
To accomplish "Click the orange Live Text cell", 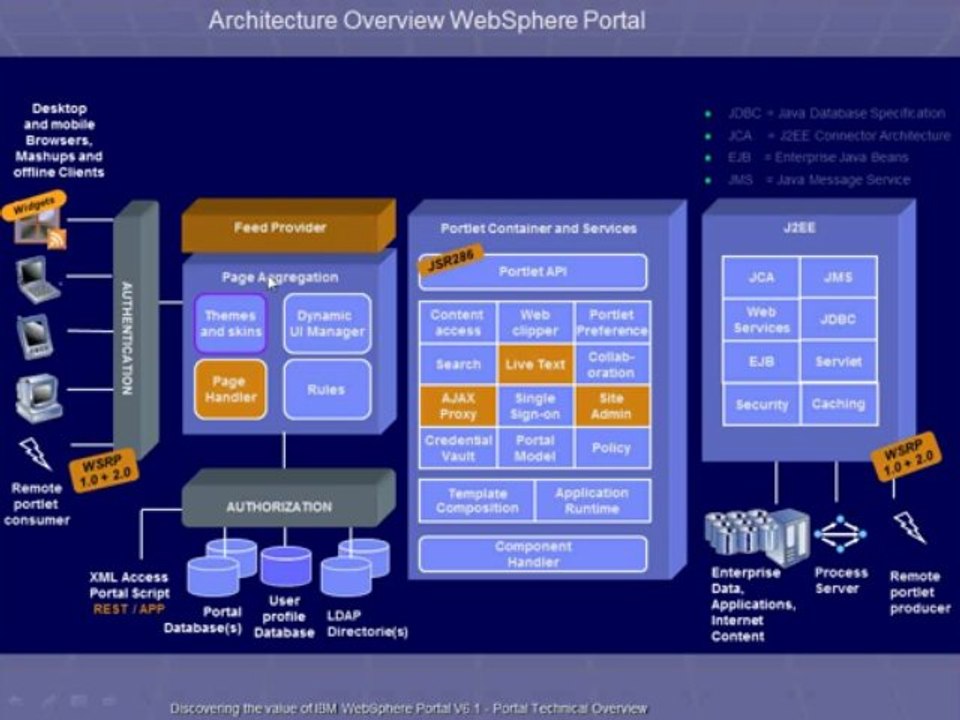I will [x=535, y=364].
